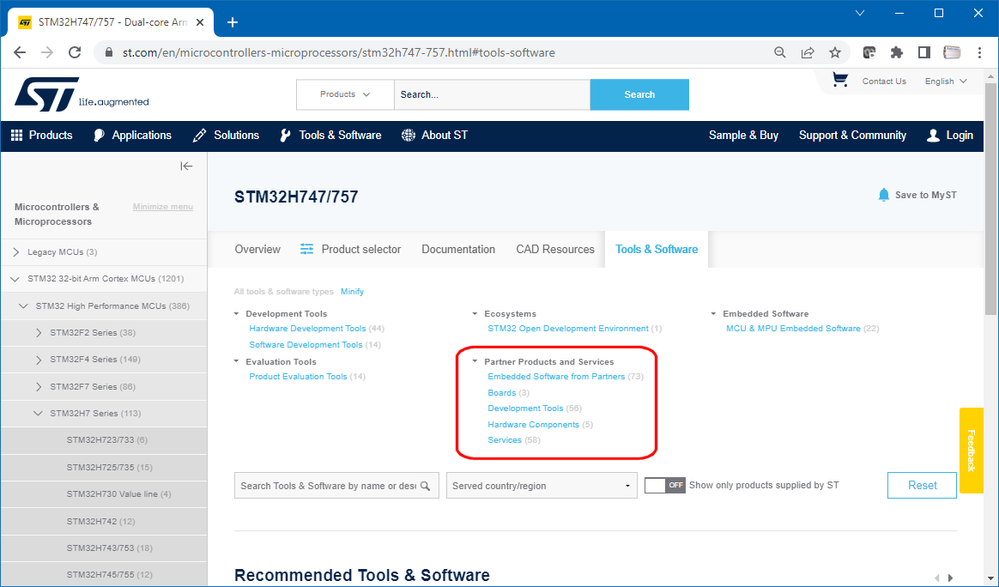Image resolution: width=999 pixels, height=587 pixels.
Task: Open the Products main menu
Action: pos(42,135)
